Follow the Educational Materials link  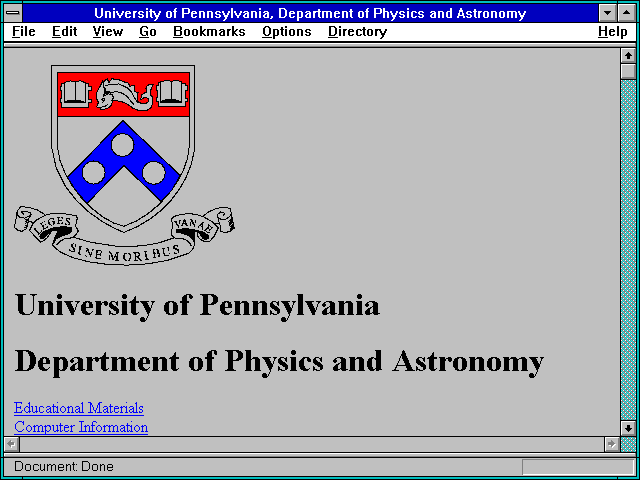pyautogui.click(x=79, y=408)
